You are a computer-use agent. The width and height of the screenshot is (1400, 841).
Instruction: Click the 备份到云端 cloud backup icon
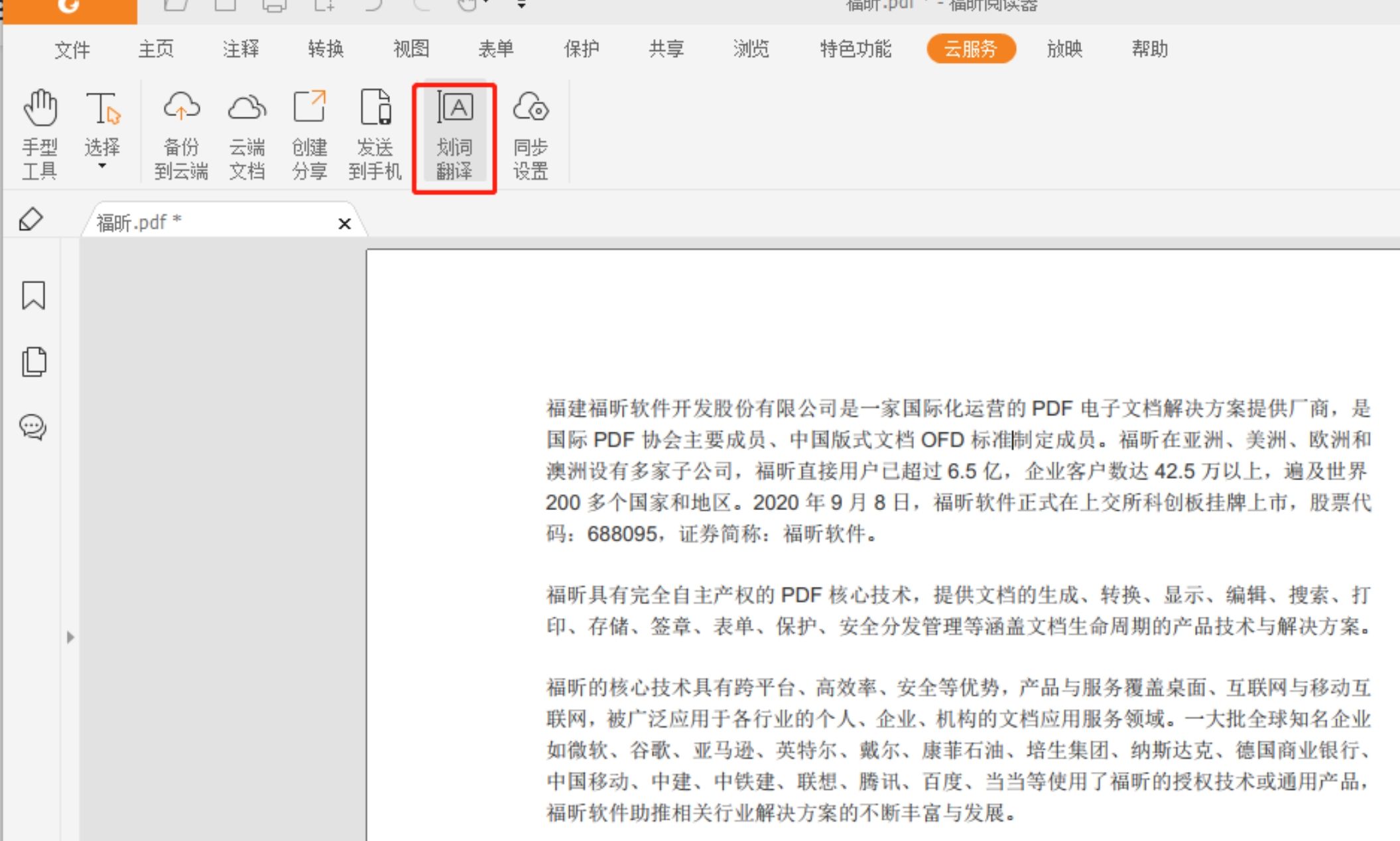pyautogui.click(x=181, y=133)
